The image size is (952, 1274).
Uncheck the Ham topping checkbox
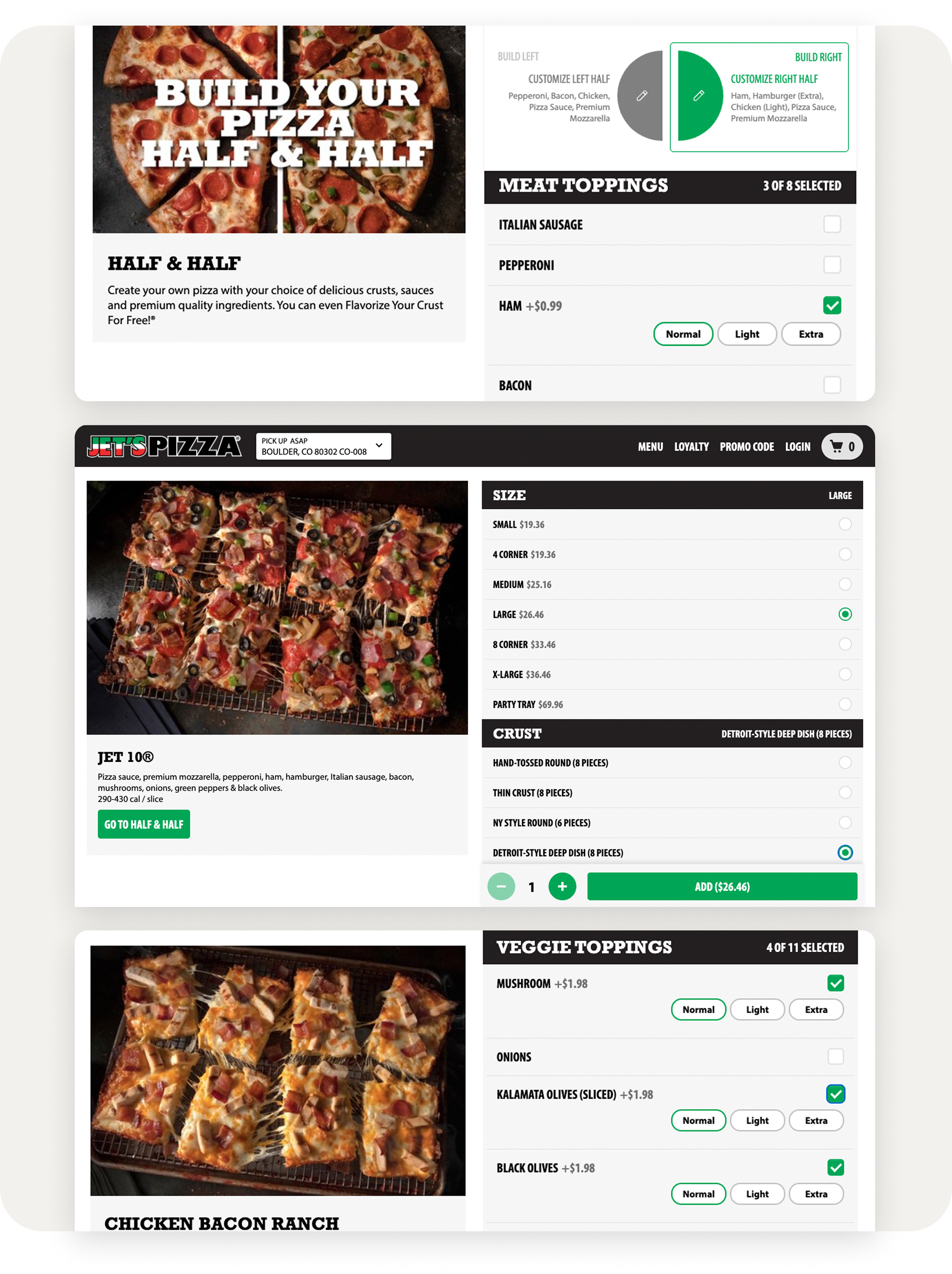tap(831, 305)
